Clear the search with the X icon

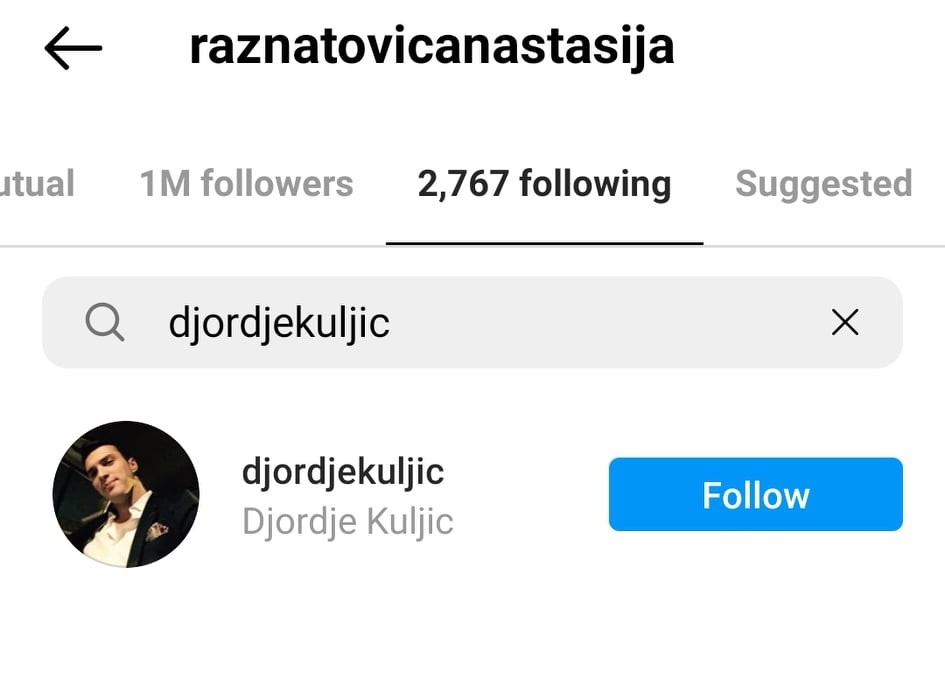pyautogui.click(x=845, y=323)
